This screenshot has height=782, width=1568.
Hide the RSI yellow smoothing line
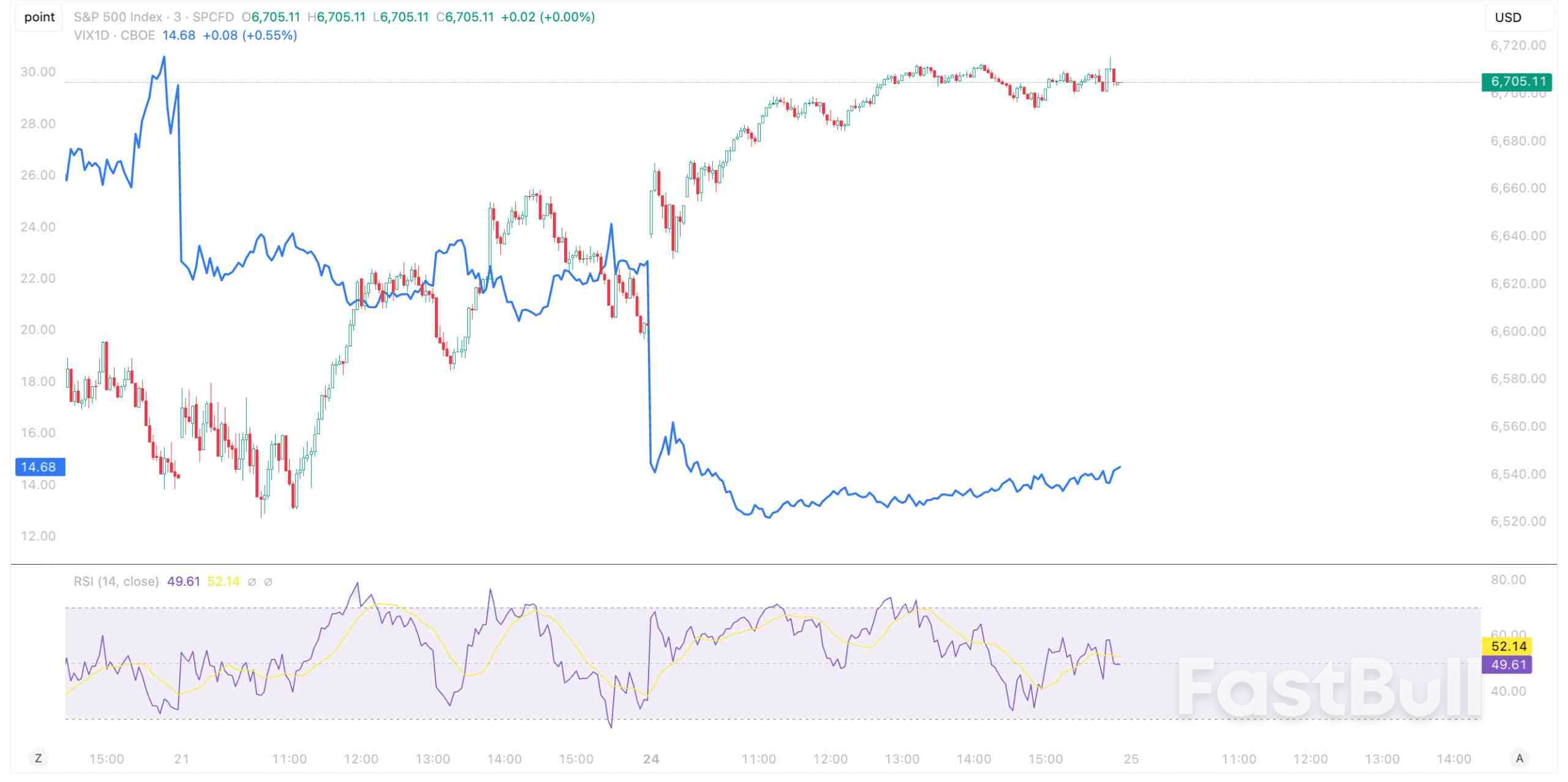coord(268,582)
